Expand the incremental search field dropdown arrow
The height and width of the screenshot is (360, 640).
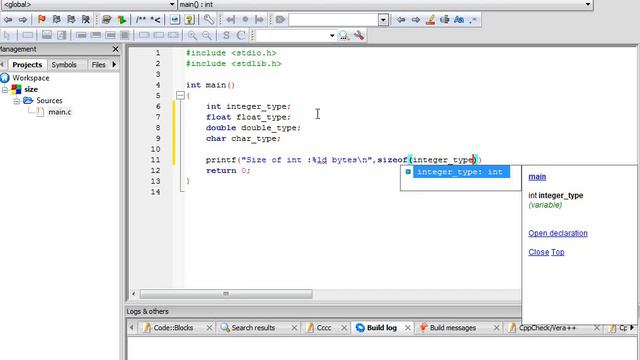(x=383, y=20)
